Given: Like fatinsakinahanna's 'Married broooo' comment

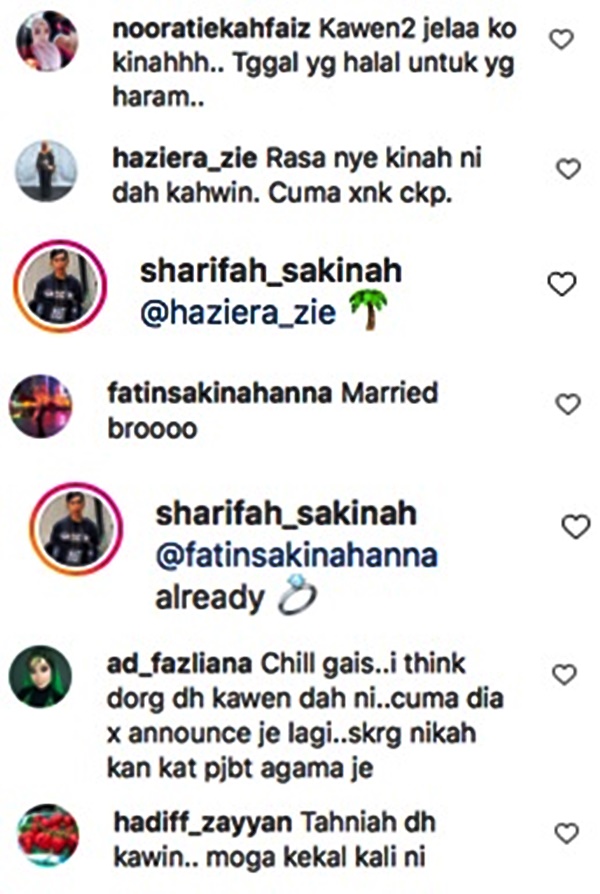Looking at the screenshot, I should (568, 404).
